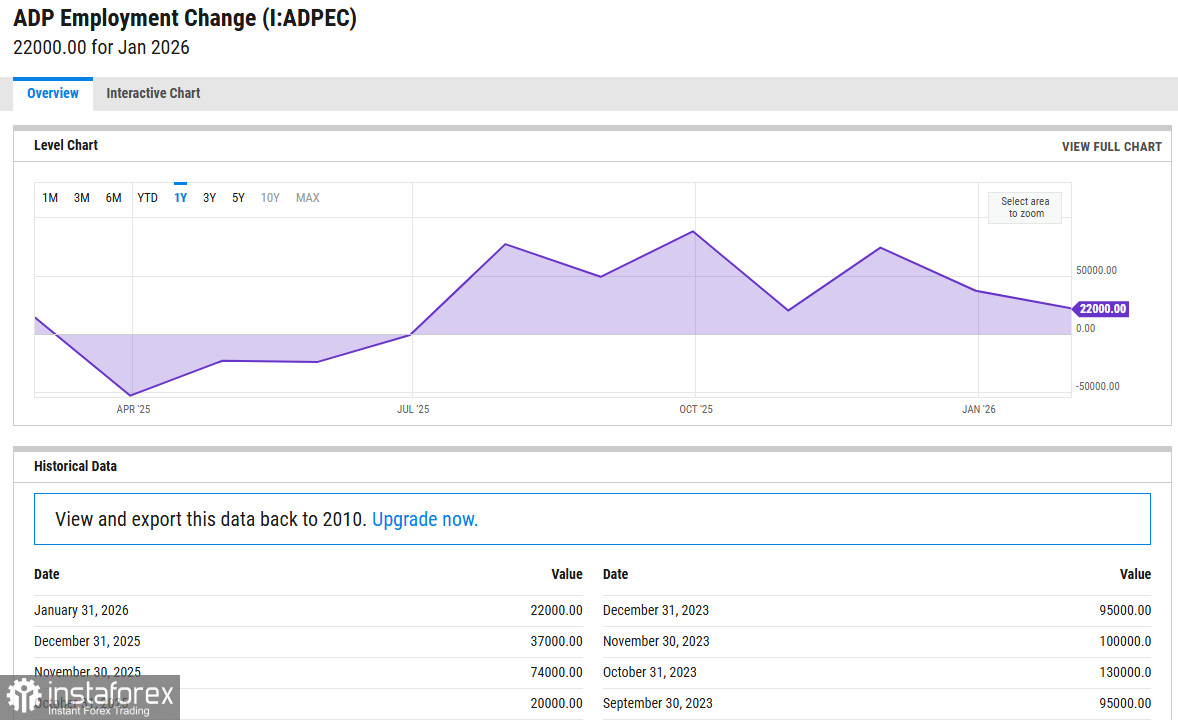The width and height of the screenshot is (1178, 720).
Task: Open the Interactive Chart tab
Action: pos(153,94)
